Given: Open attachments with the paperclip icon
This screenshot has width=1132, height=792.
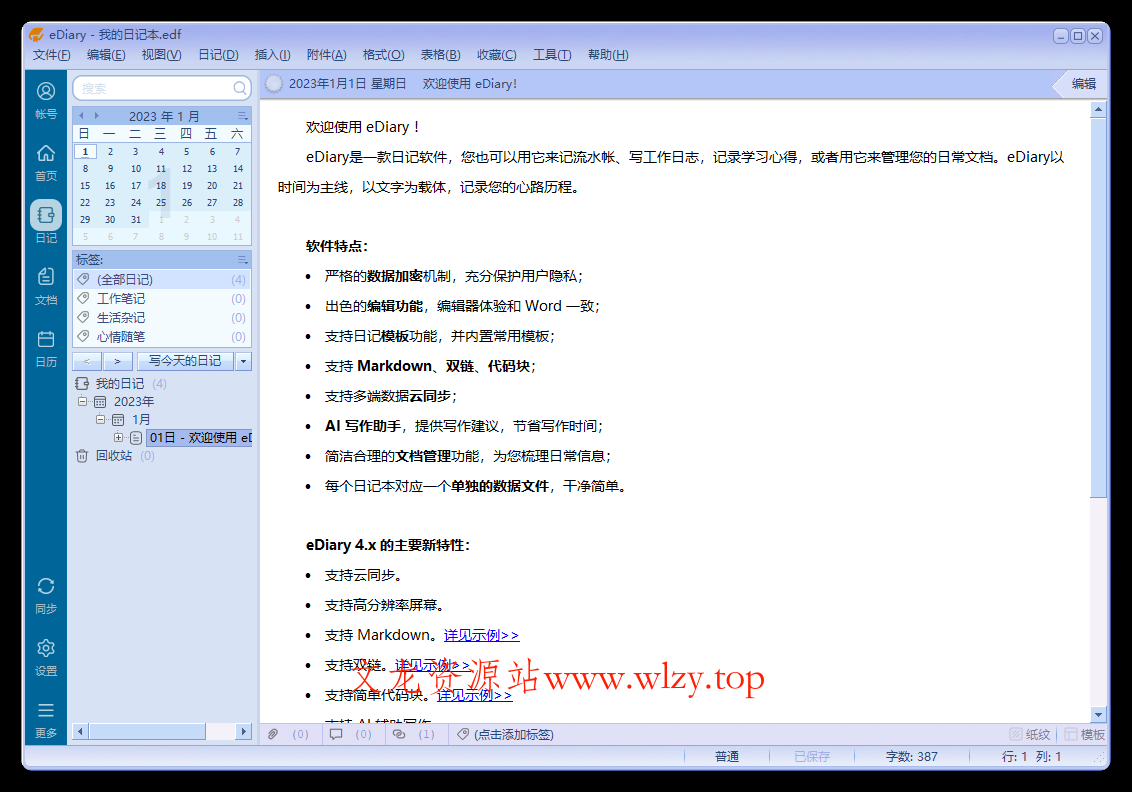Looking at the screenshot, I should [272, 733].
